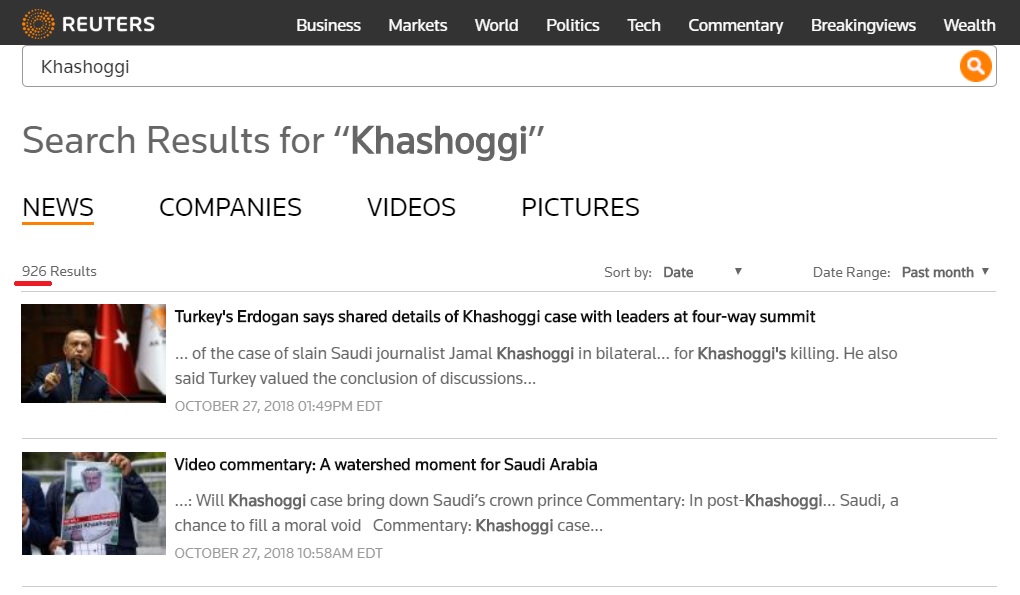Click the orange search magnifier icon

pyautogui.click(x=975, y=66)
